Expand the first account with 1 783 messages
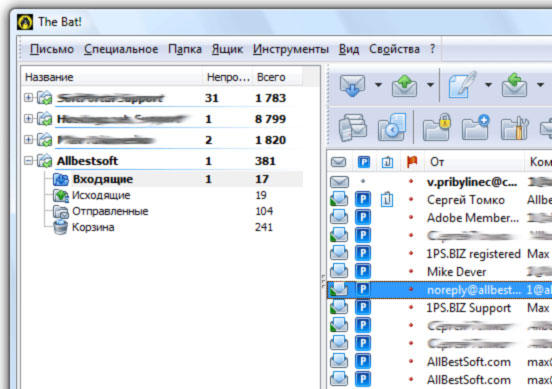The width and height of the screenshot is (552, 389). 29,98
